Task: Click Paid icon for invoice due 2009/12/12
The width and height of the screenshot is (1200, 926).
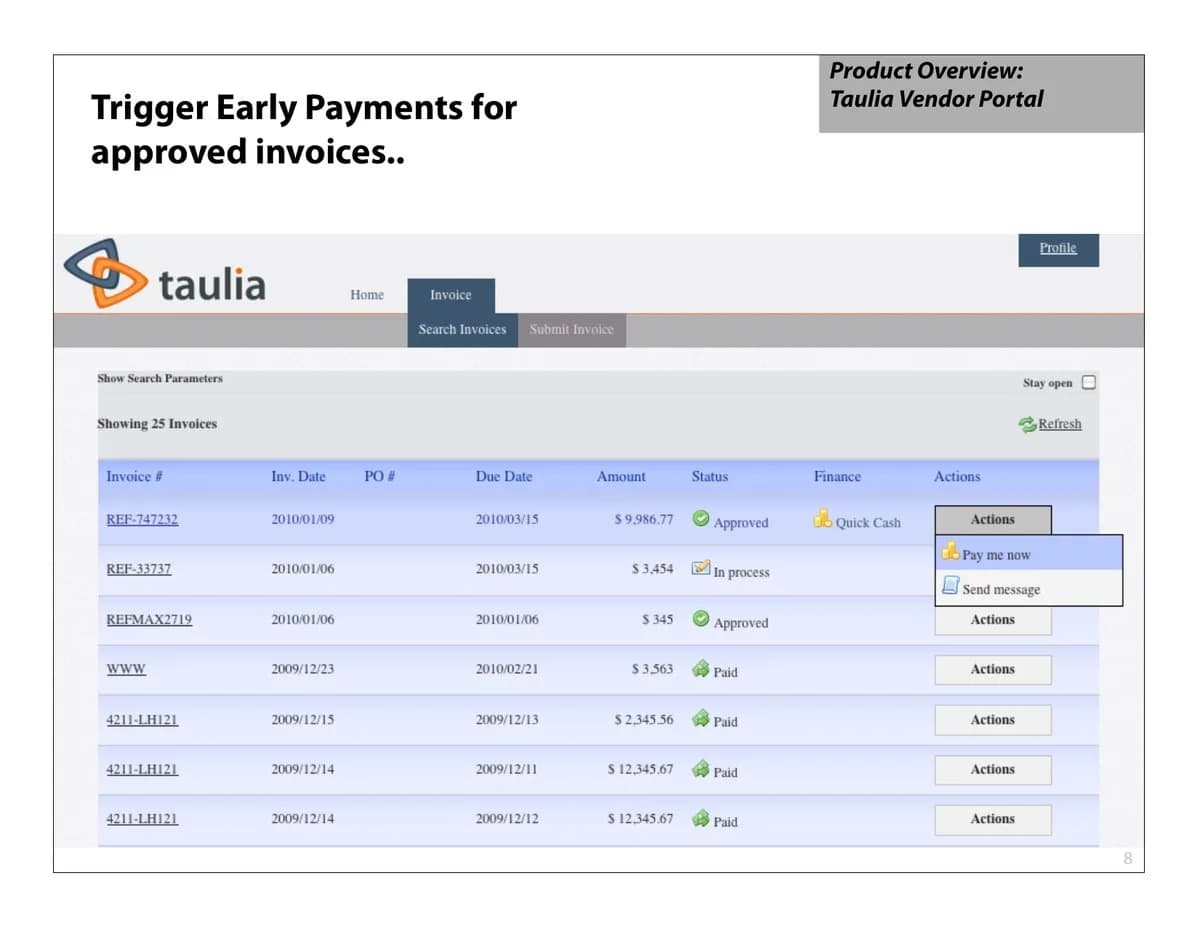Action: tap(701, 818)
